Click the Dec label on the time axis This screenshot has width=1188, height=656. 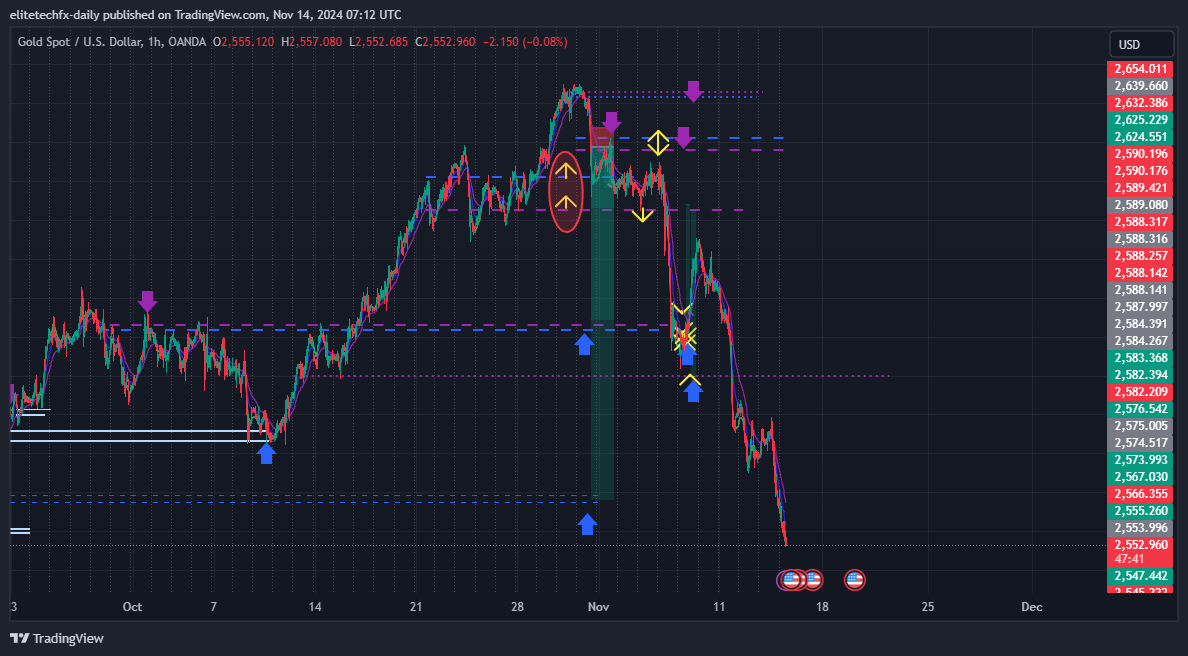click(x=1031, y=607)
